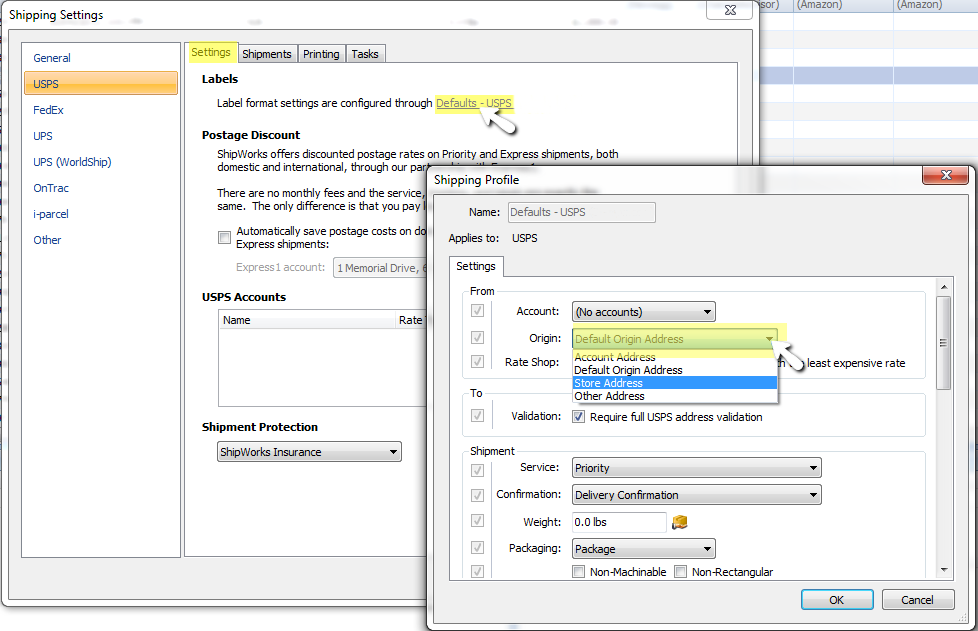This screenshot has height=631, width=978.
Task: Click the Weight input field
Action: [x=619, y=522]
